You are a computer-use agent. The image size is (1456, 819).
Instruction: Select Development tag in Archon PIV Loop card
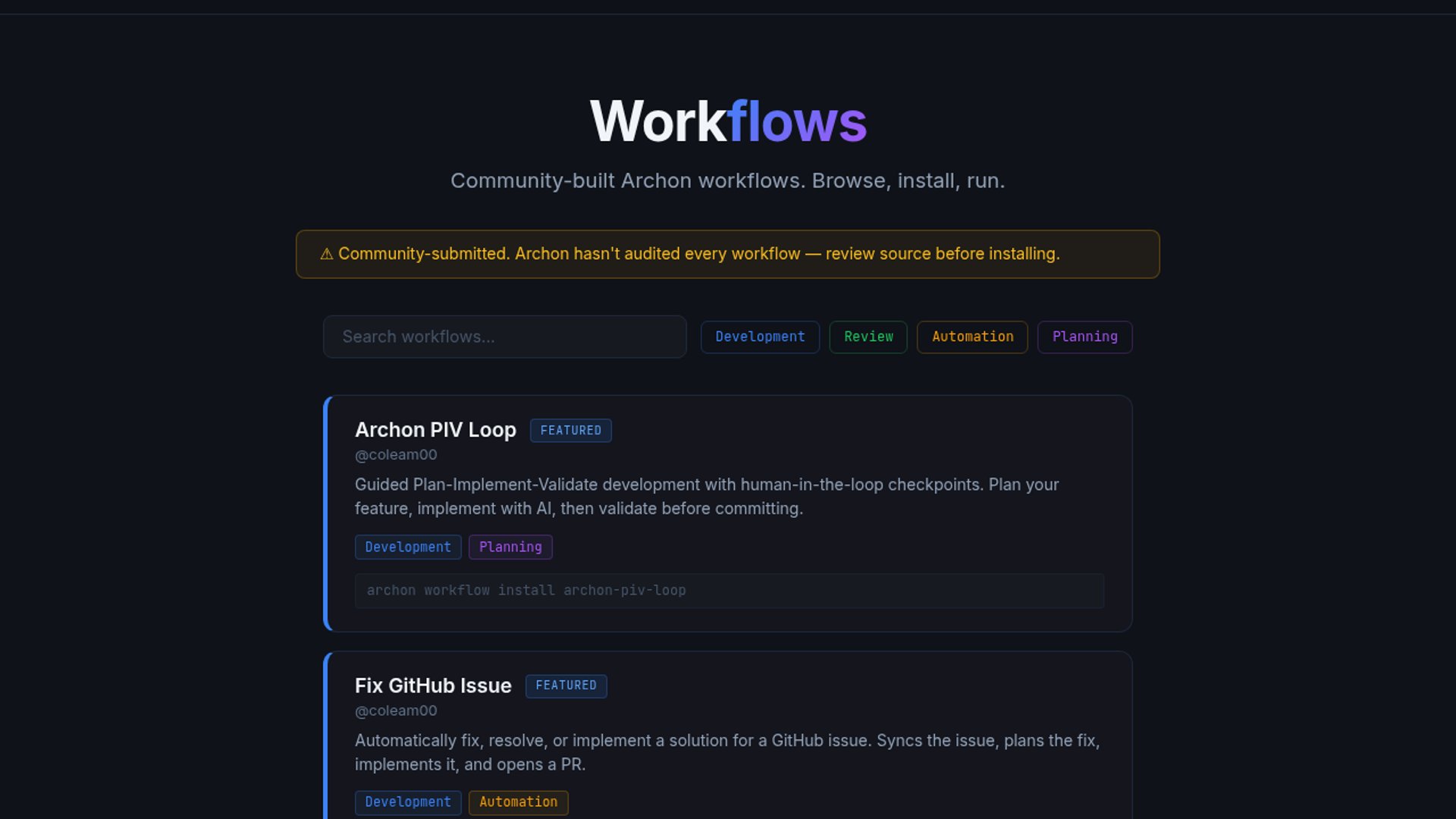click(x=408, y=547)
